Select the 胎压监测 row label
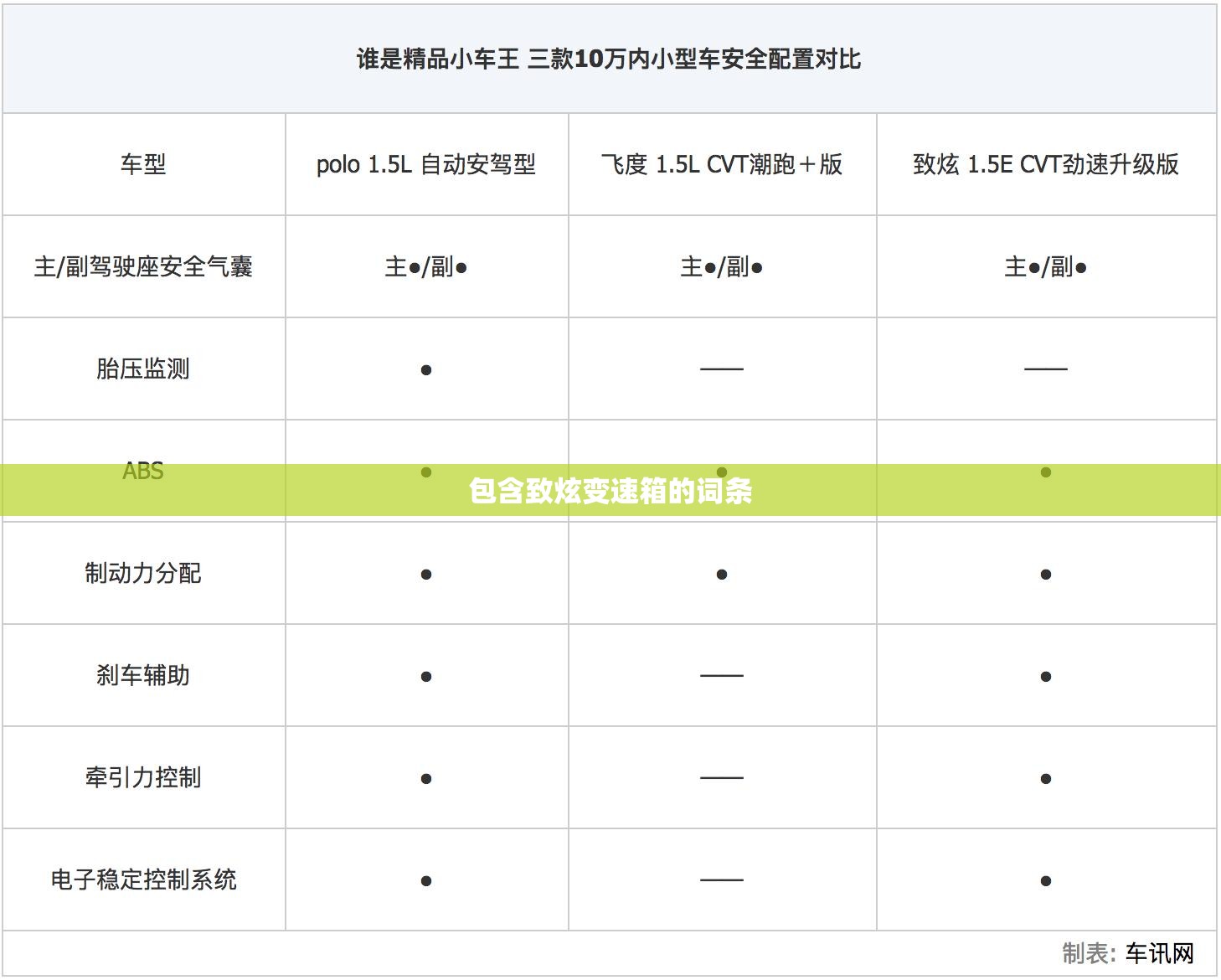The image size is (1221, 980). tap(143, 369)
